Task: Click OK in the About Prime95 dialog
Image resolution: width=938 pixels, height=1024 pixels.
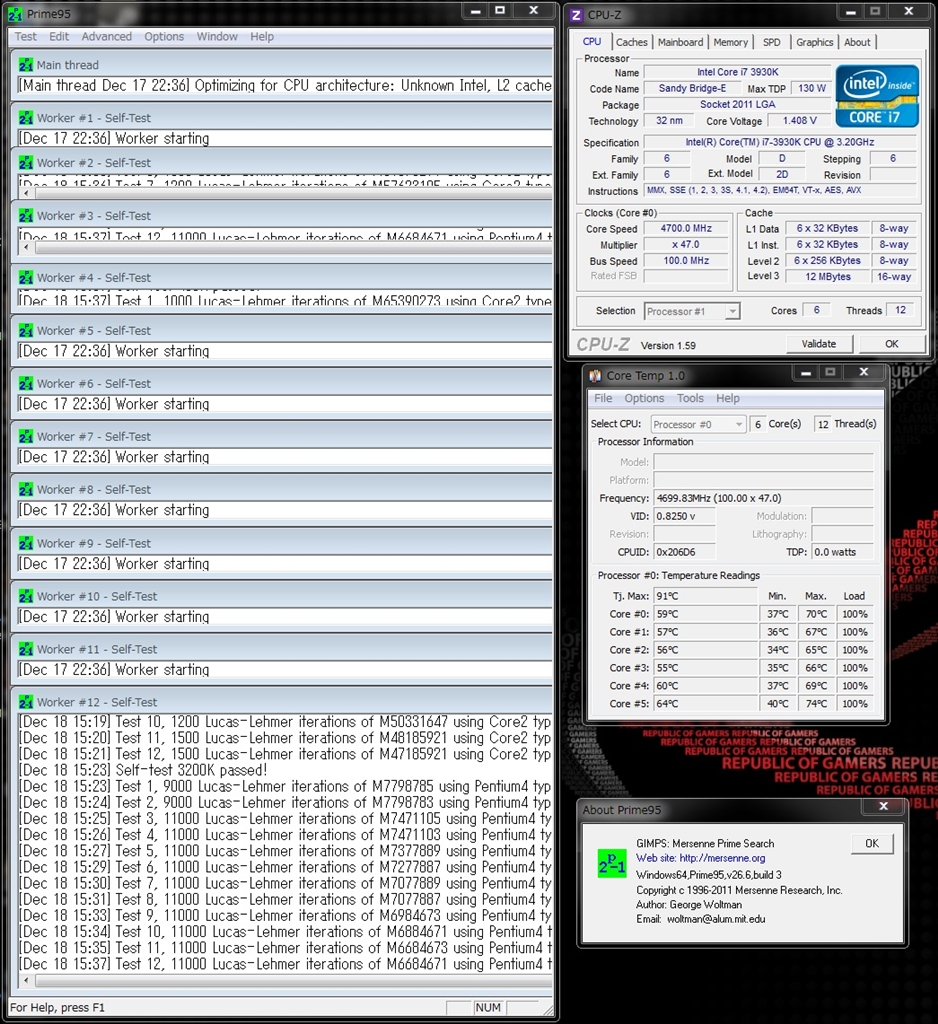Action: click(872, 843)
